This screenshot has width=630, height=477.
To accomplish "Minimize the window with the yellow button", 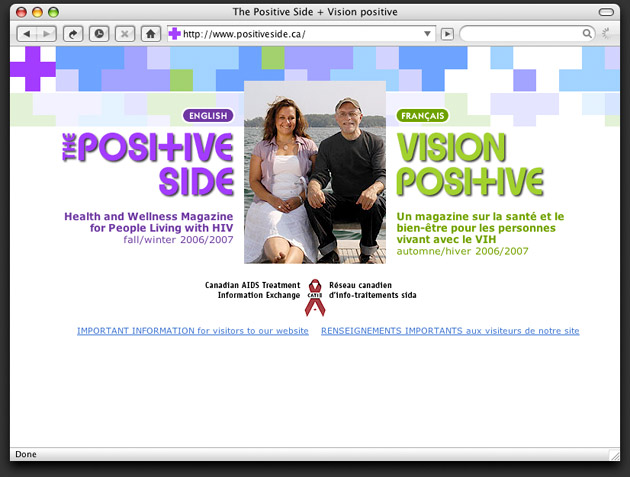I will point(37,12).
